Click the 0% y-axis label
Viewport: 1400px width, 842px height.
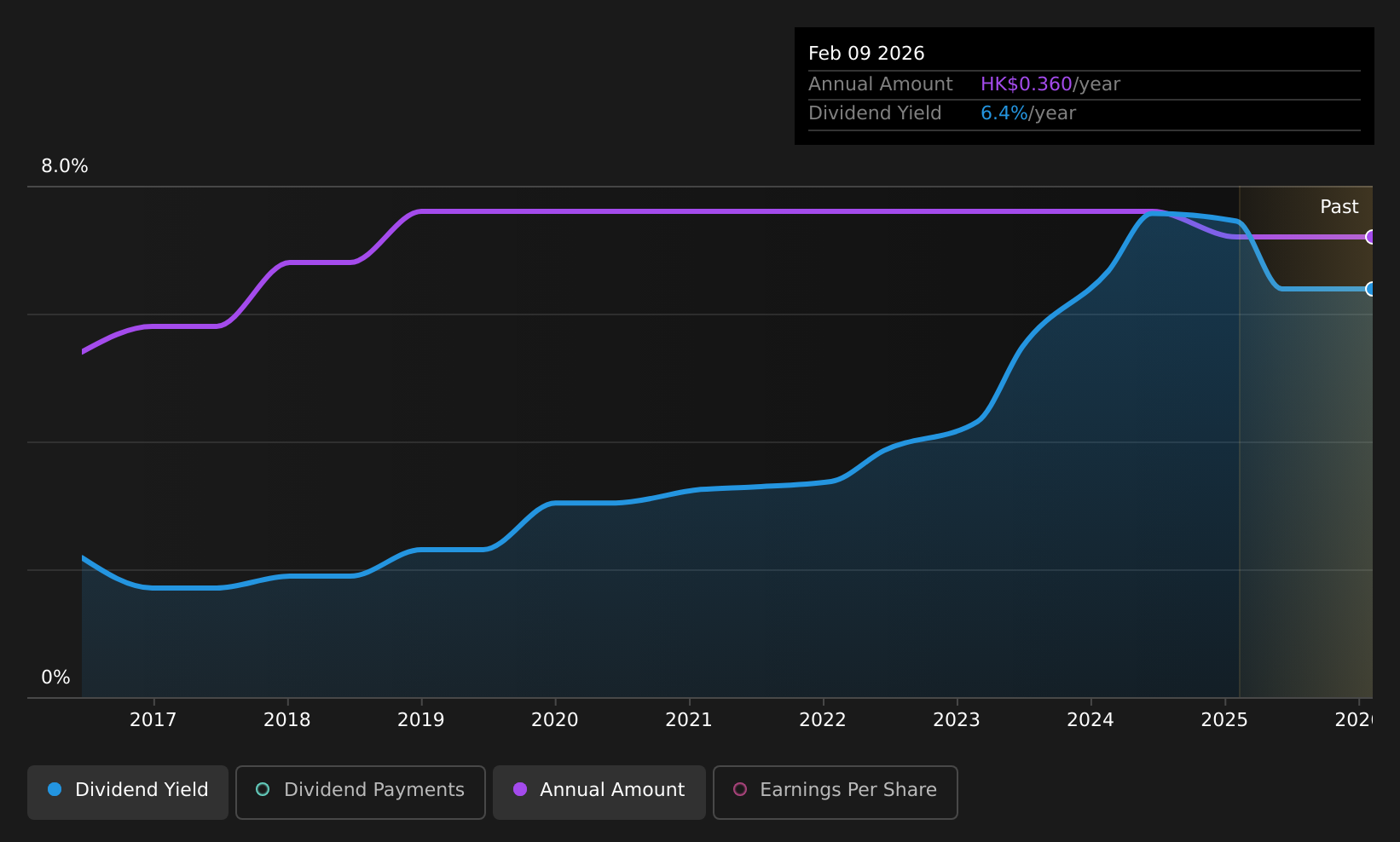click(x=56, y=678)
